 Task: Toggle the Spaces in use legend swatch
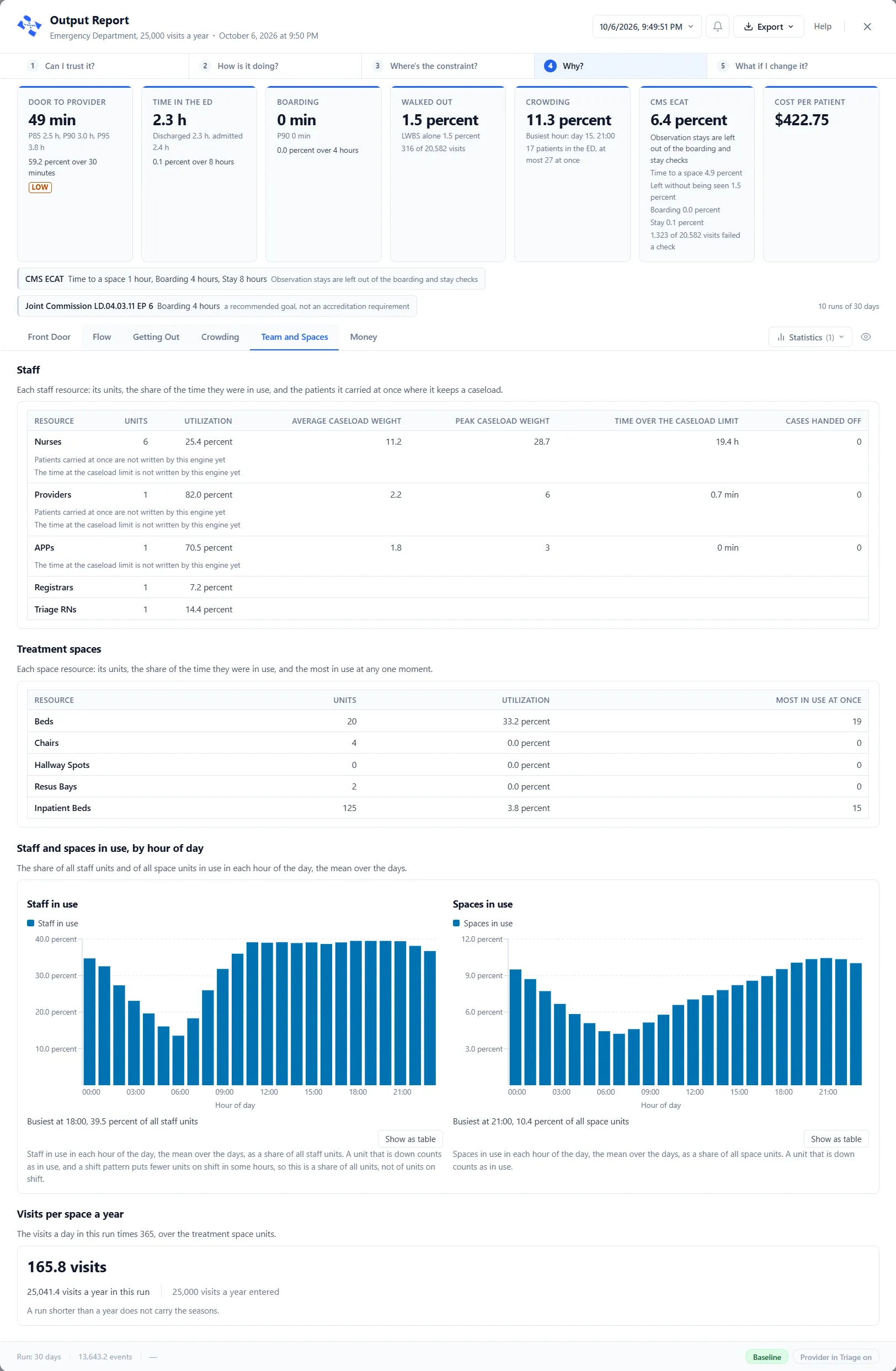pos(456,923)
